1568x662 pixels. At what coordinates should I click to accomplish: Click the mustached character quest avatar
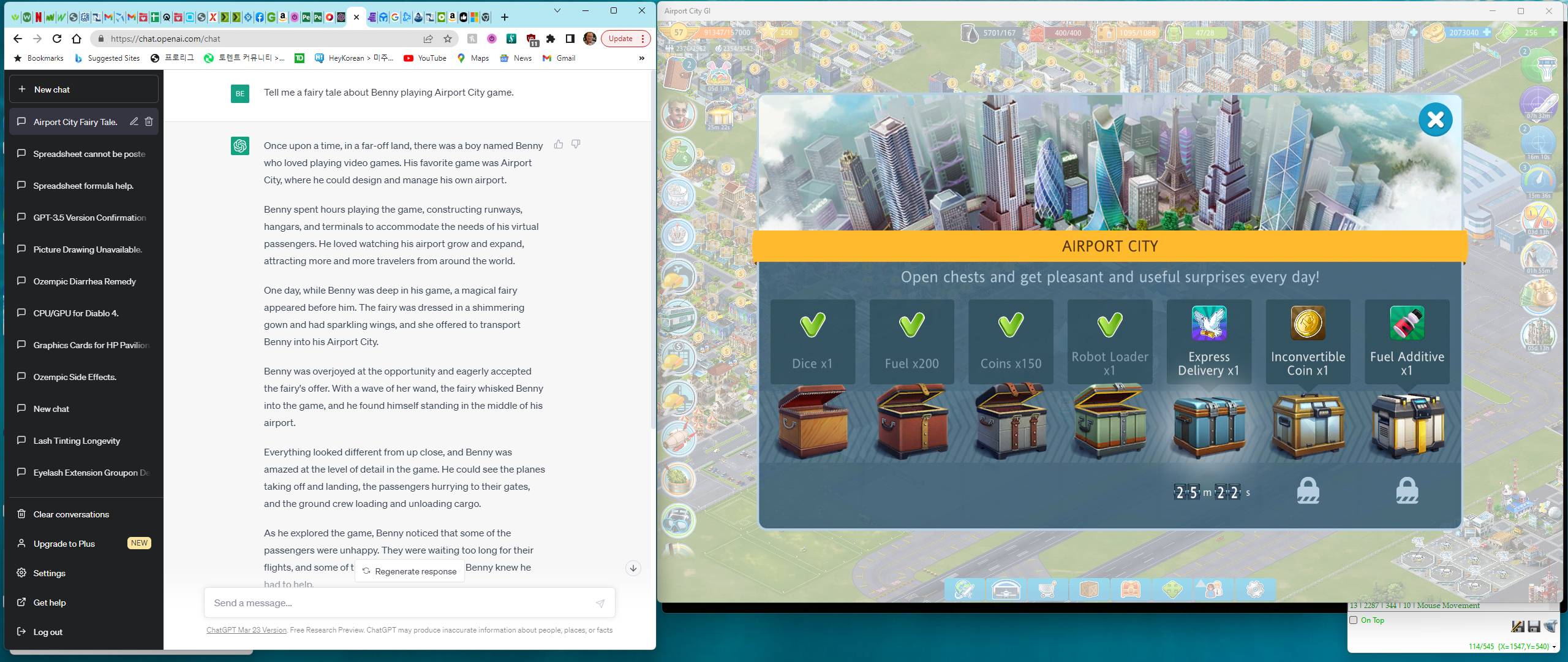(x=679, y=115)
